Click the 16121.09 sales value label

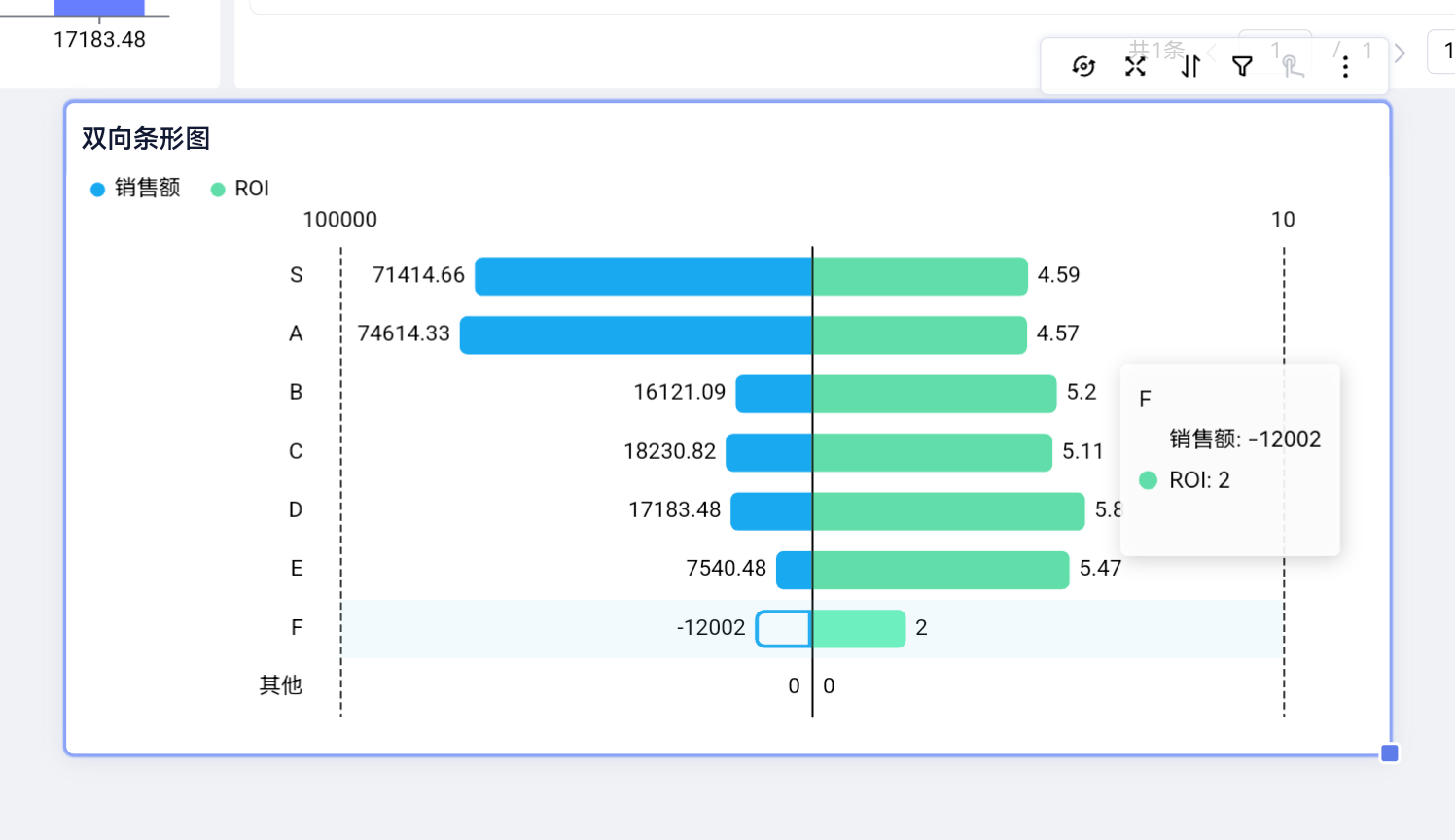[x=680, y=392]
